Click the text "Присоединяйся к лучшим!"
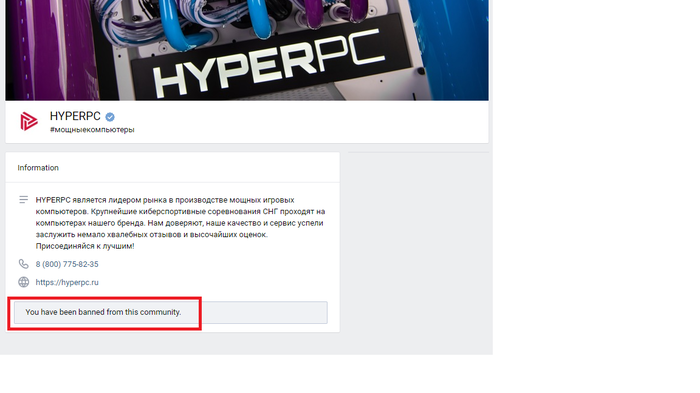The image size is (700, 393). pyautogui.click(x=85, y=246)
